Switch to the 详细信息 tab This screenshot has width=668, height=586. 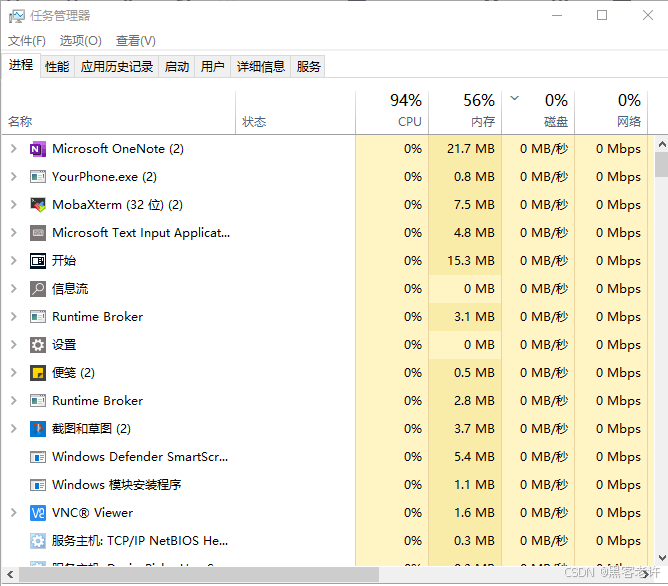click(x=261, y=67)
